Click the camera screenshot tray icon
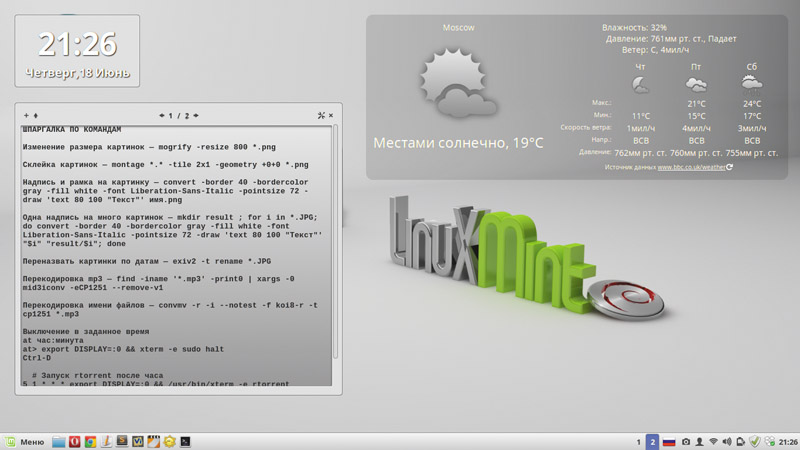 [686, 442]
